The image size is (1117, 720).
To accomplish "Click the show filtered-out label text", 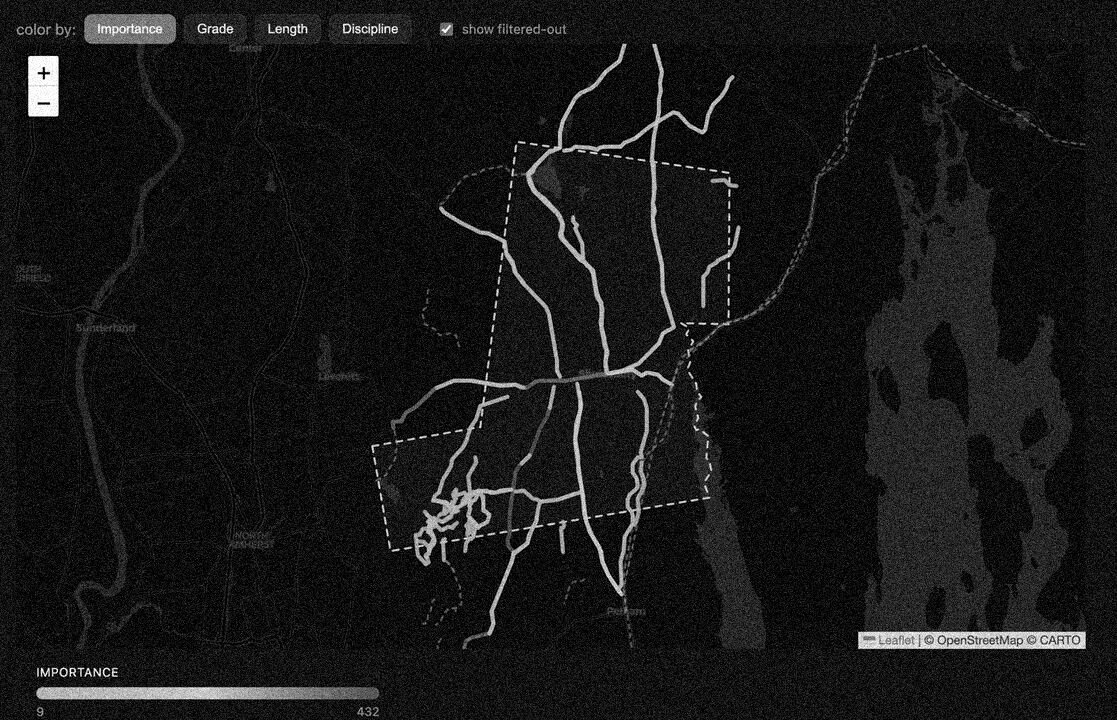I will (x=514, y=29).
